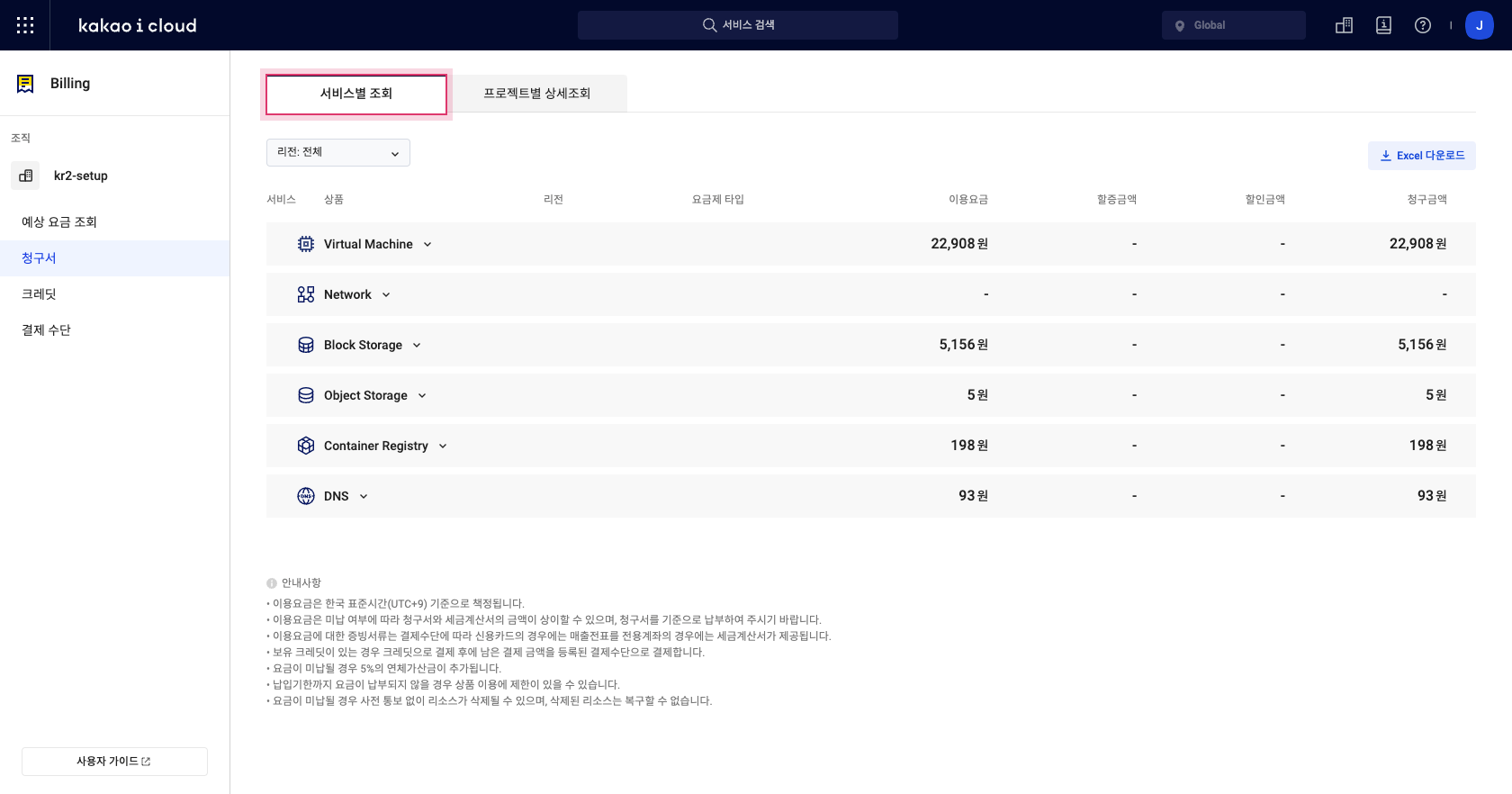
Task: Open the 사용자 가이드 link
Action: click(x=114, y=762)
